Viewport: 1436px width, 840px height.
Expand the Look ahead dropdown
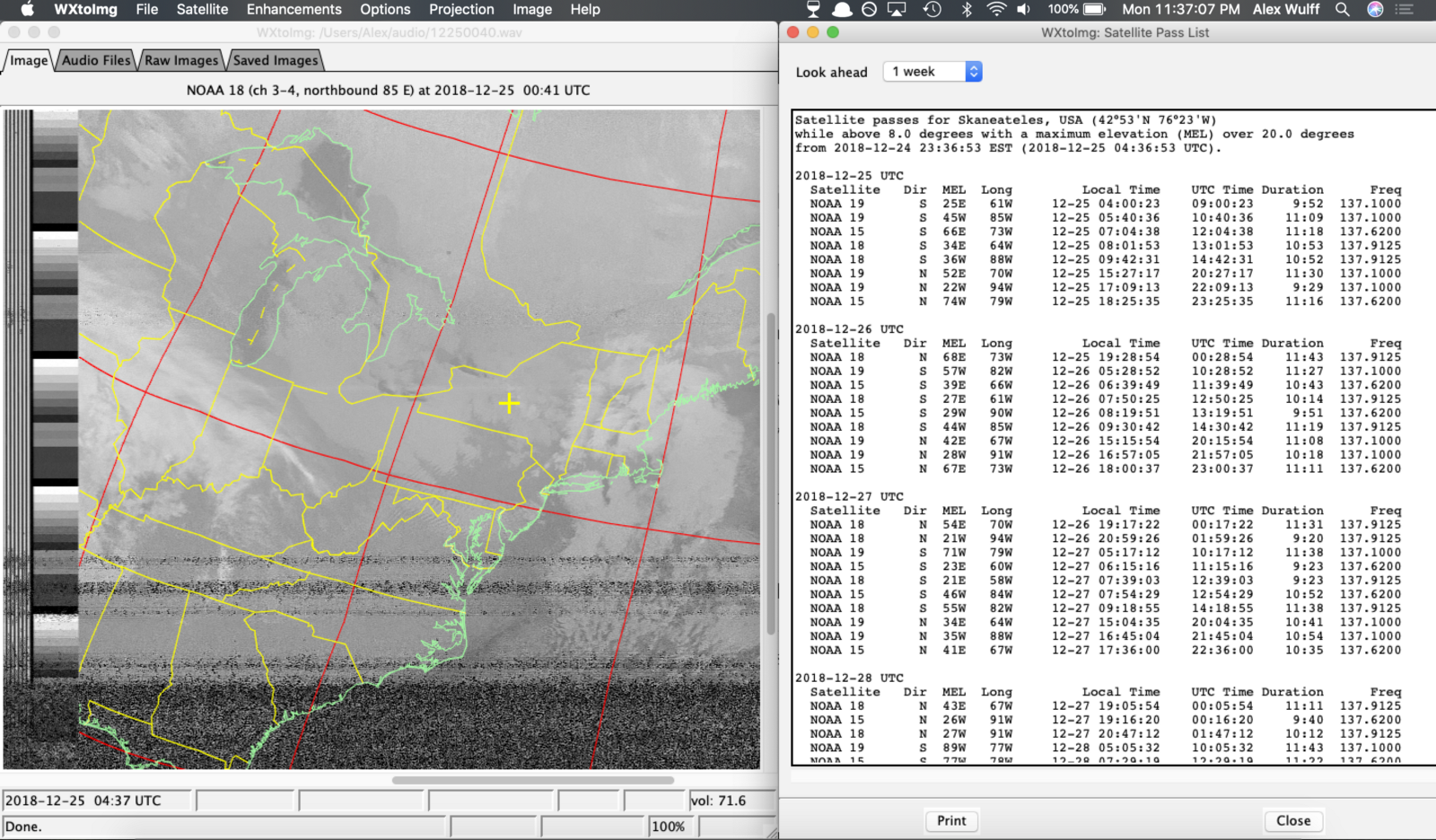click(933, 72)
